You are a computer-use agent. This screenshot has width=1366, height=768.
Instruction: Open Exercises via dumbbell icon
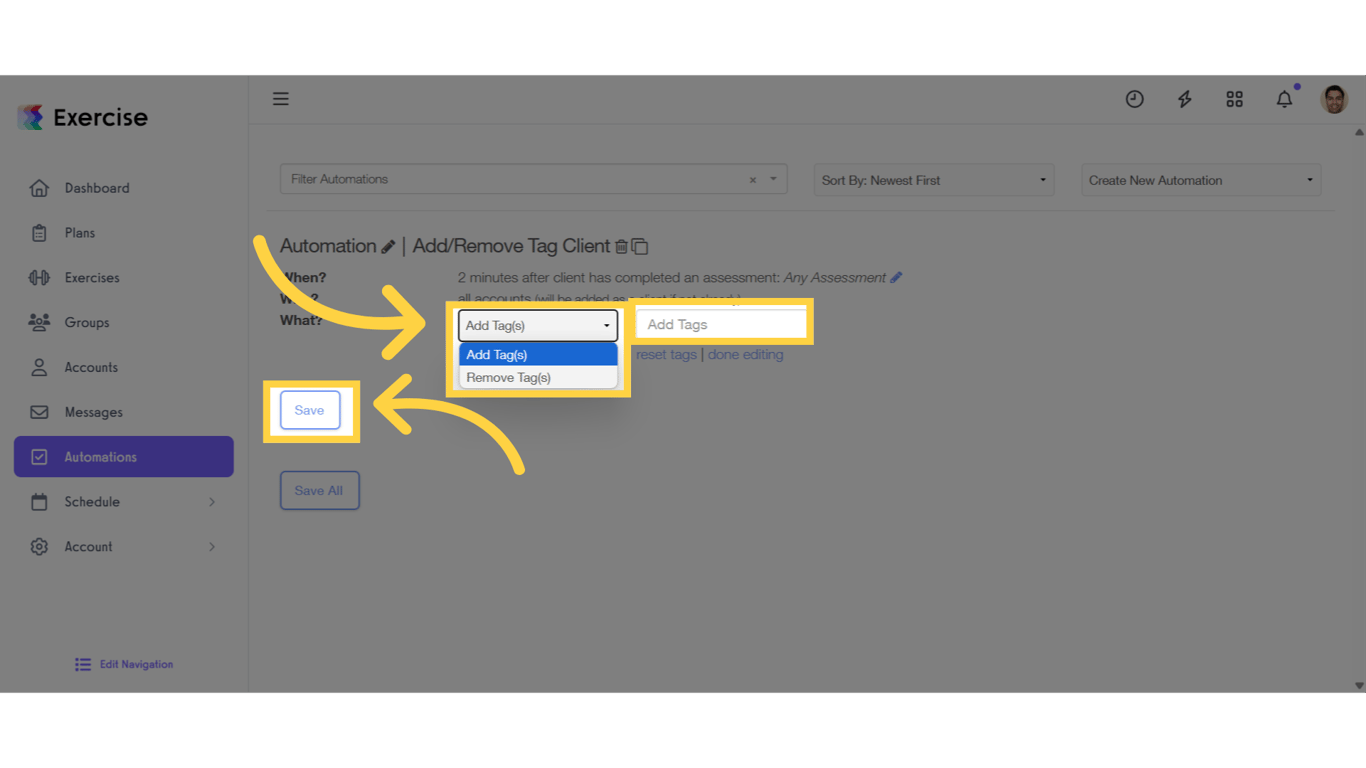click(x=39, y=277)
